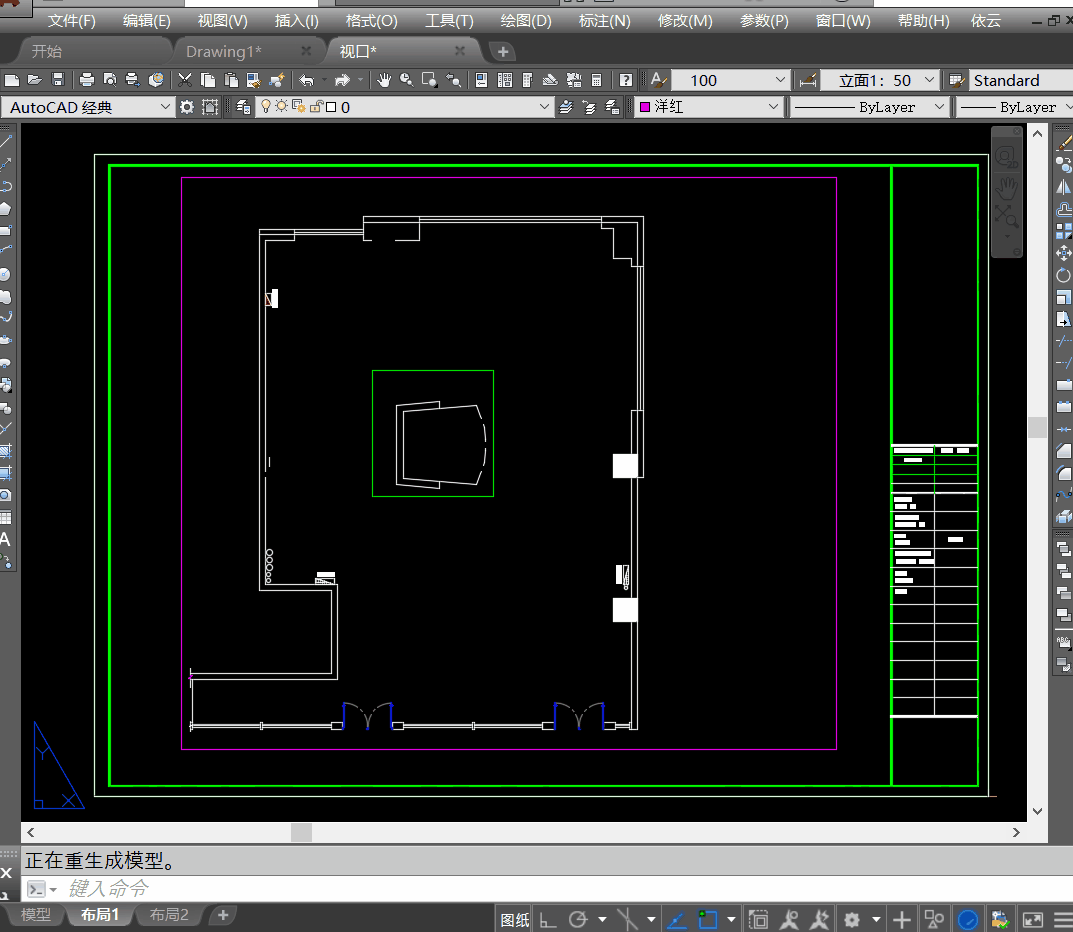This screenshot has width=1073, height=932.
Task: Toggle layer on/off lightbulb icon
Action: click(266, 107)
